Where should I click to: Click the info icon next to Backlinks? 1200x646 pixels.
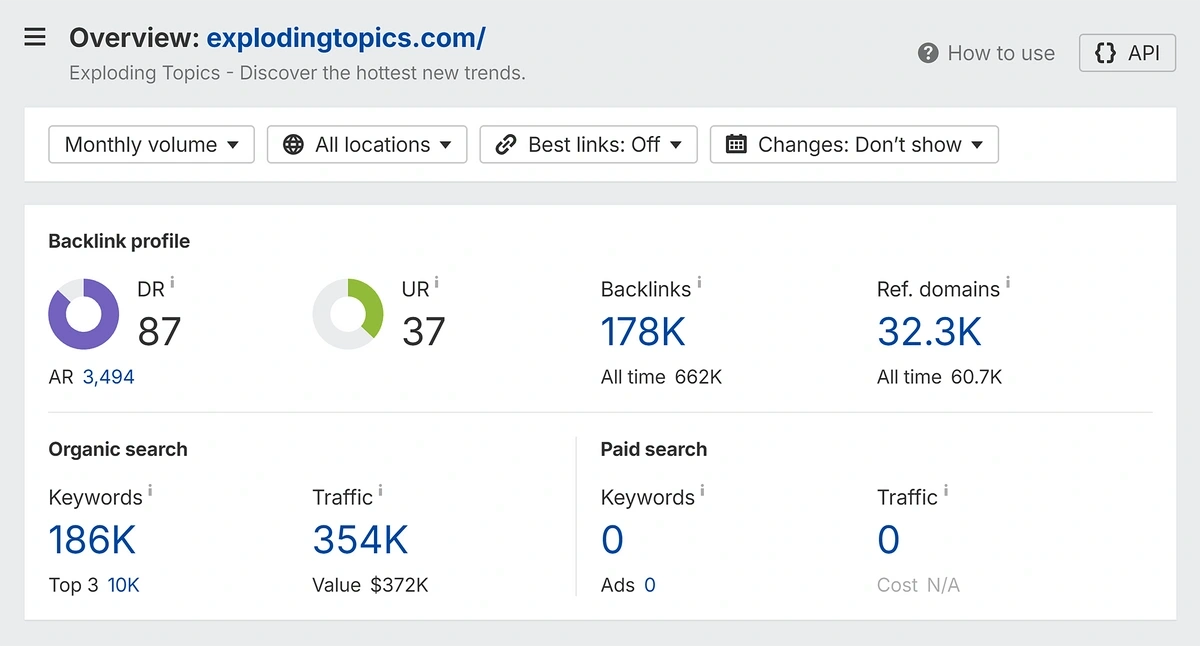[699, 284]
